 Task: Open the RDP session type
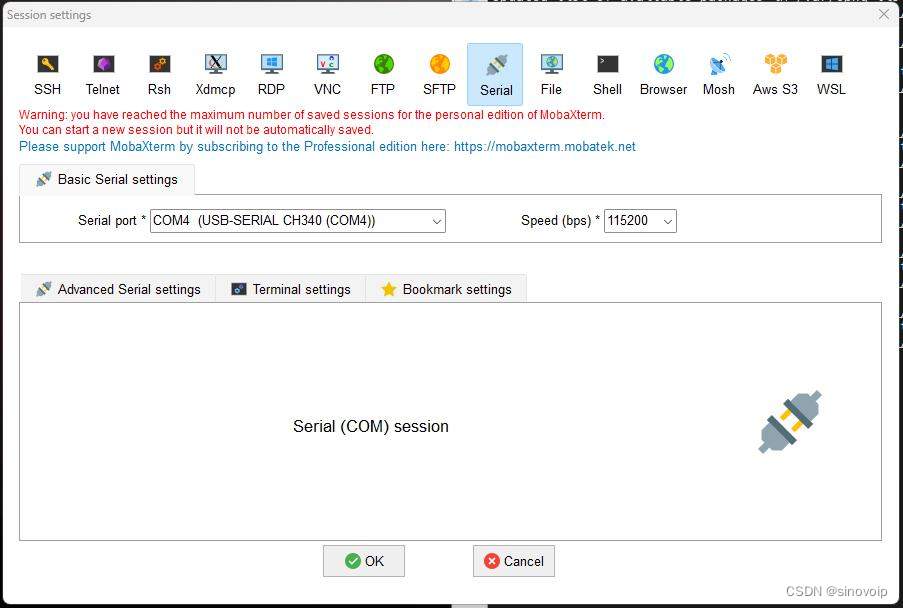click(271, 74)
